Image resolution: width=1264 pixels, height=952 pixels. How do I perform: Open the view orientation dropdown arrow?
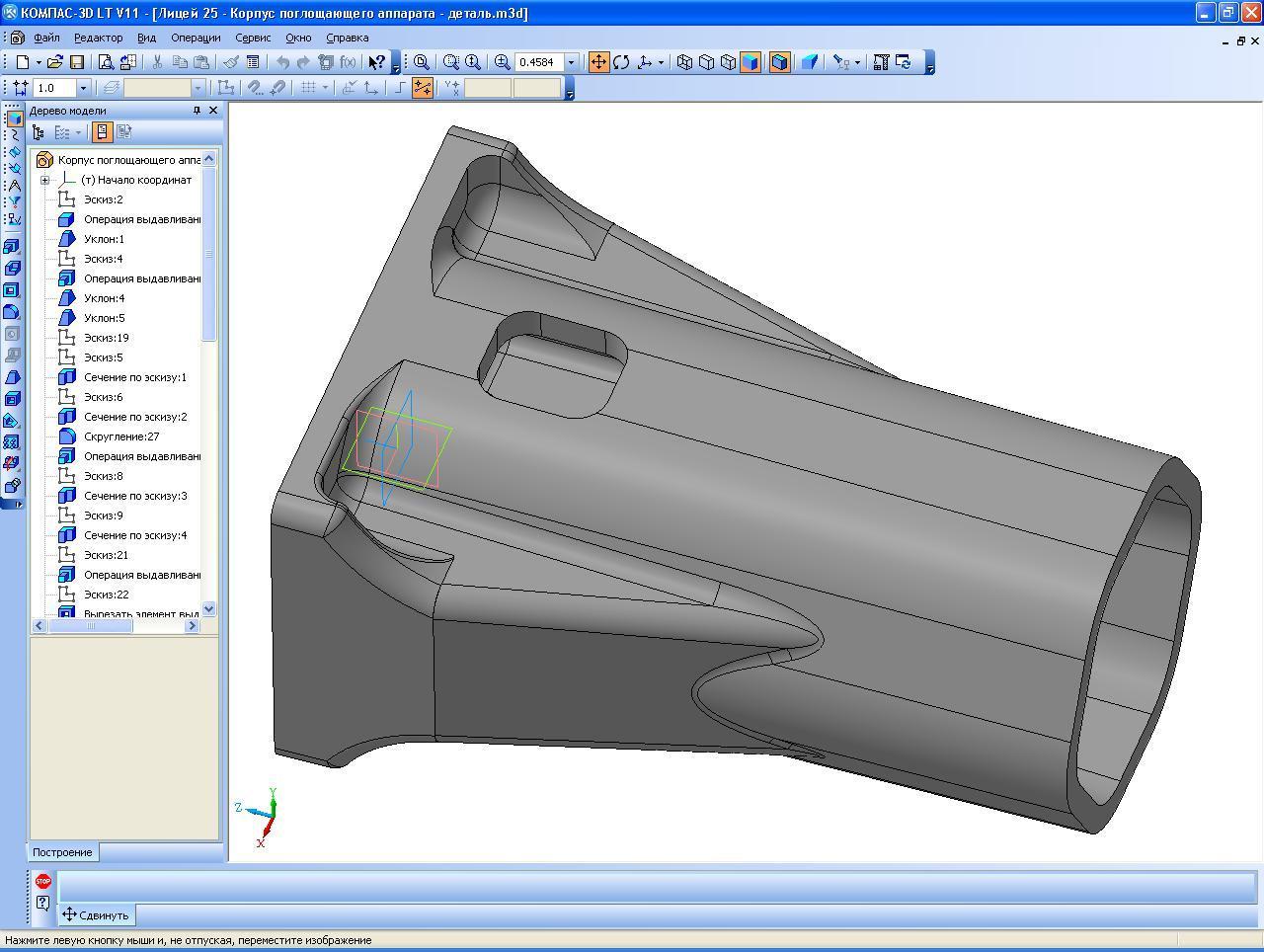point(661,62)
